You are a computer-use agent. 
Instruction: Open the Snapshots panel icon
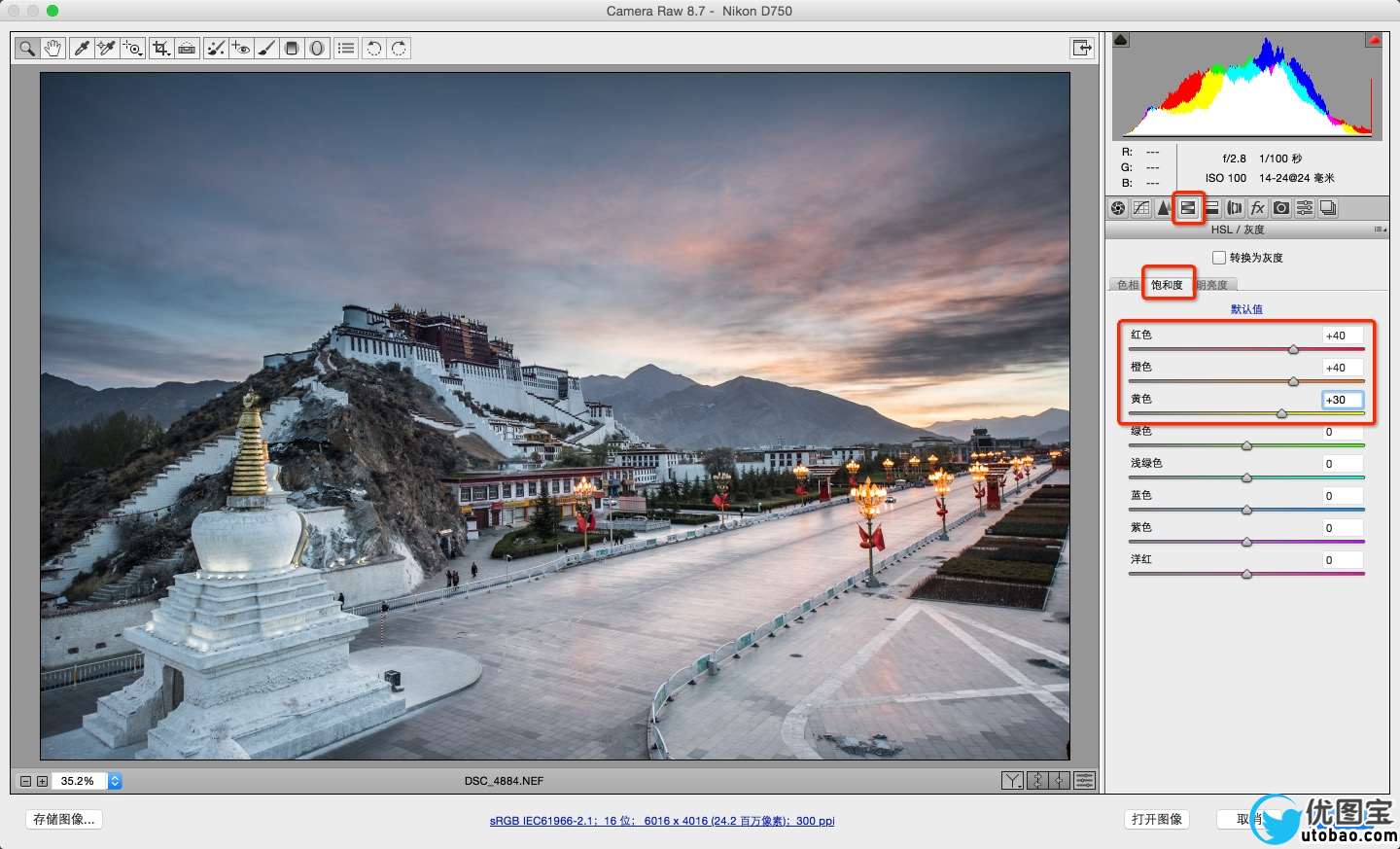coord(1328,208)
